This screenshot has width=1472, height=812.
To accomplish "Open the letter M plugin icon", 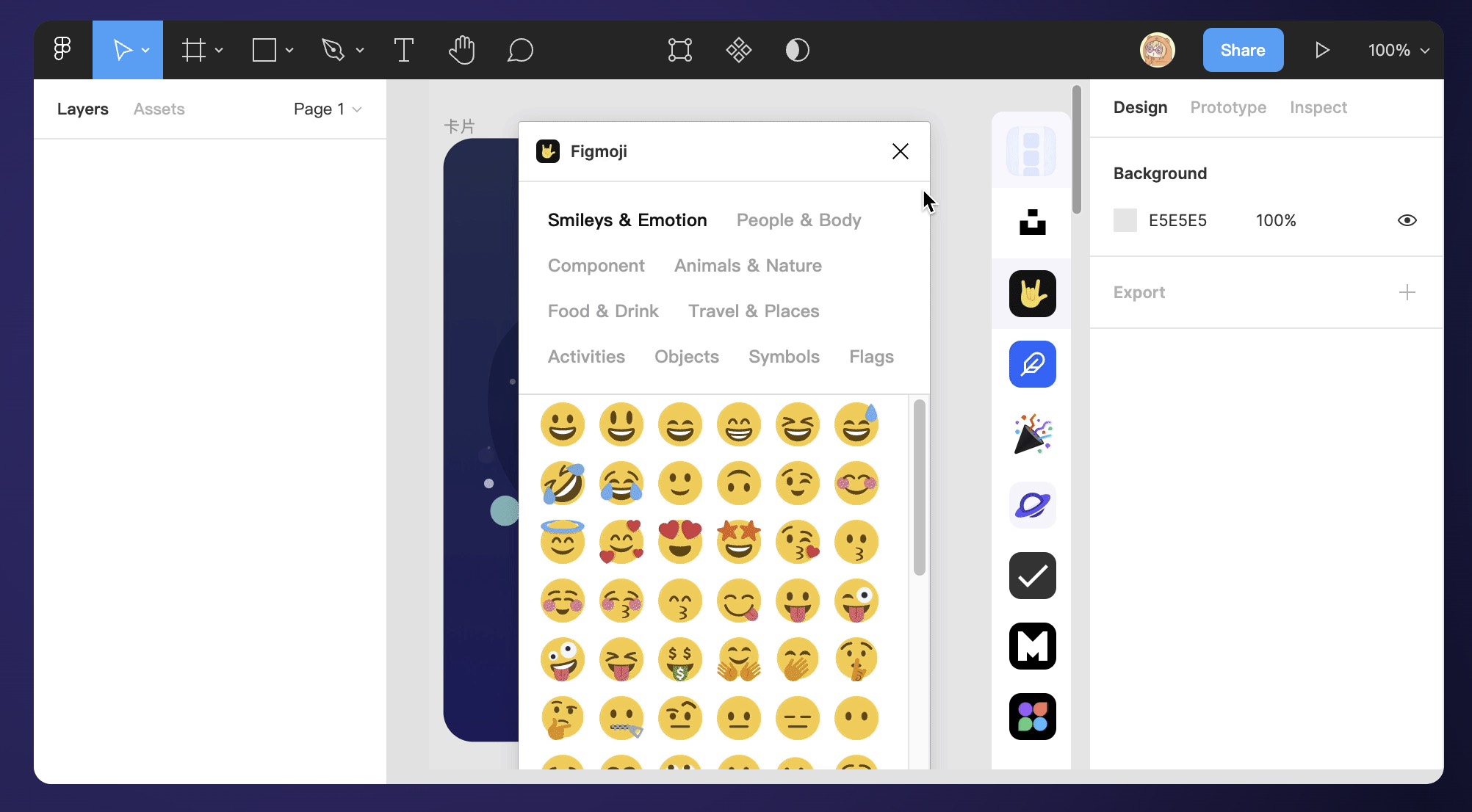I will pos(1033,646).
